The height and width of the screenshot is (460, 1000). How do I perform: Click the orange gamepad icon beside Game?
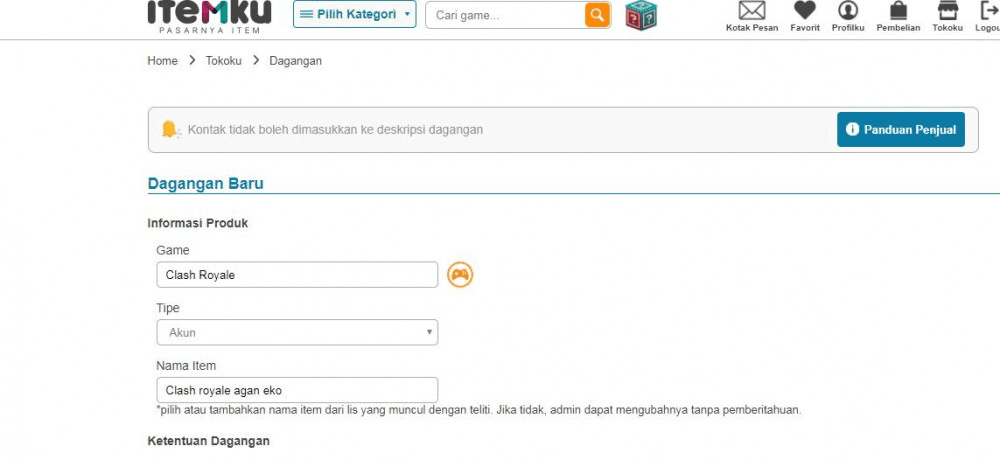460,275
